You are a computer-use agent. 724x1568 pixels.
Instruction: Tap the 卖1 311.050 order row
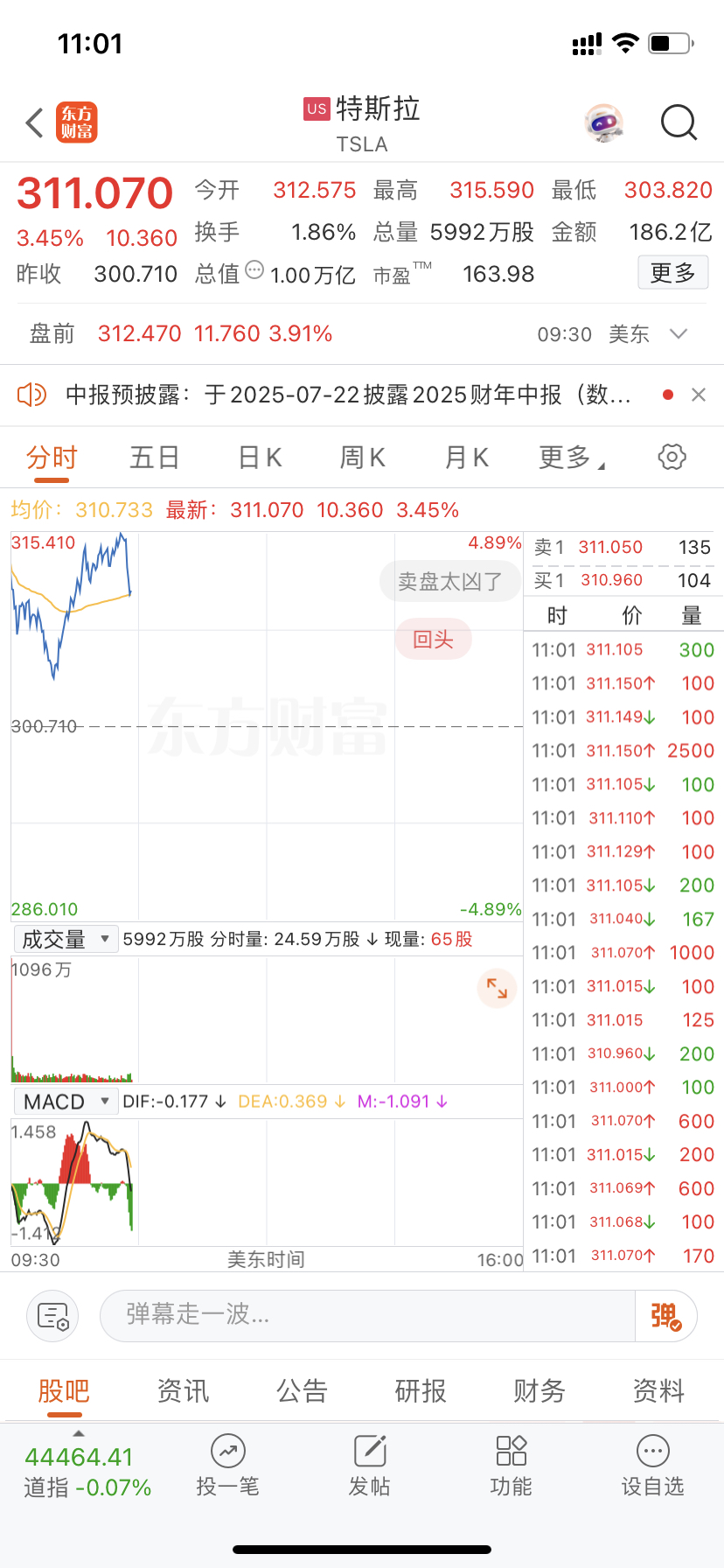click(623, 547)
